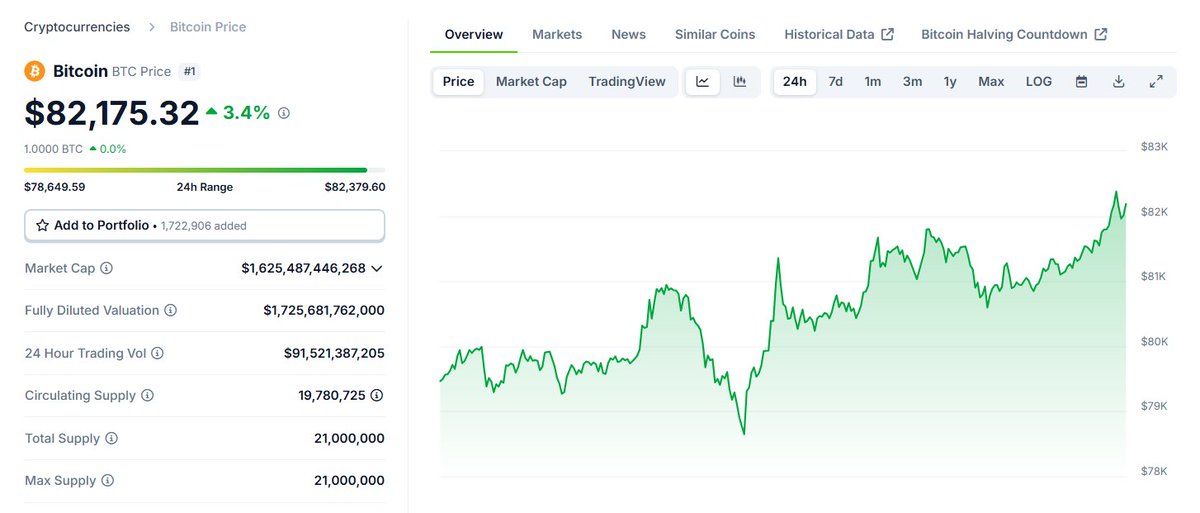
Task: Click the external link icon after Historical Data
Action: (x=887, y=34)
